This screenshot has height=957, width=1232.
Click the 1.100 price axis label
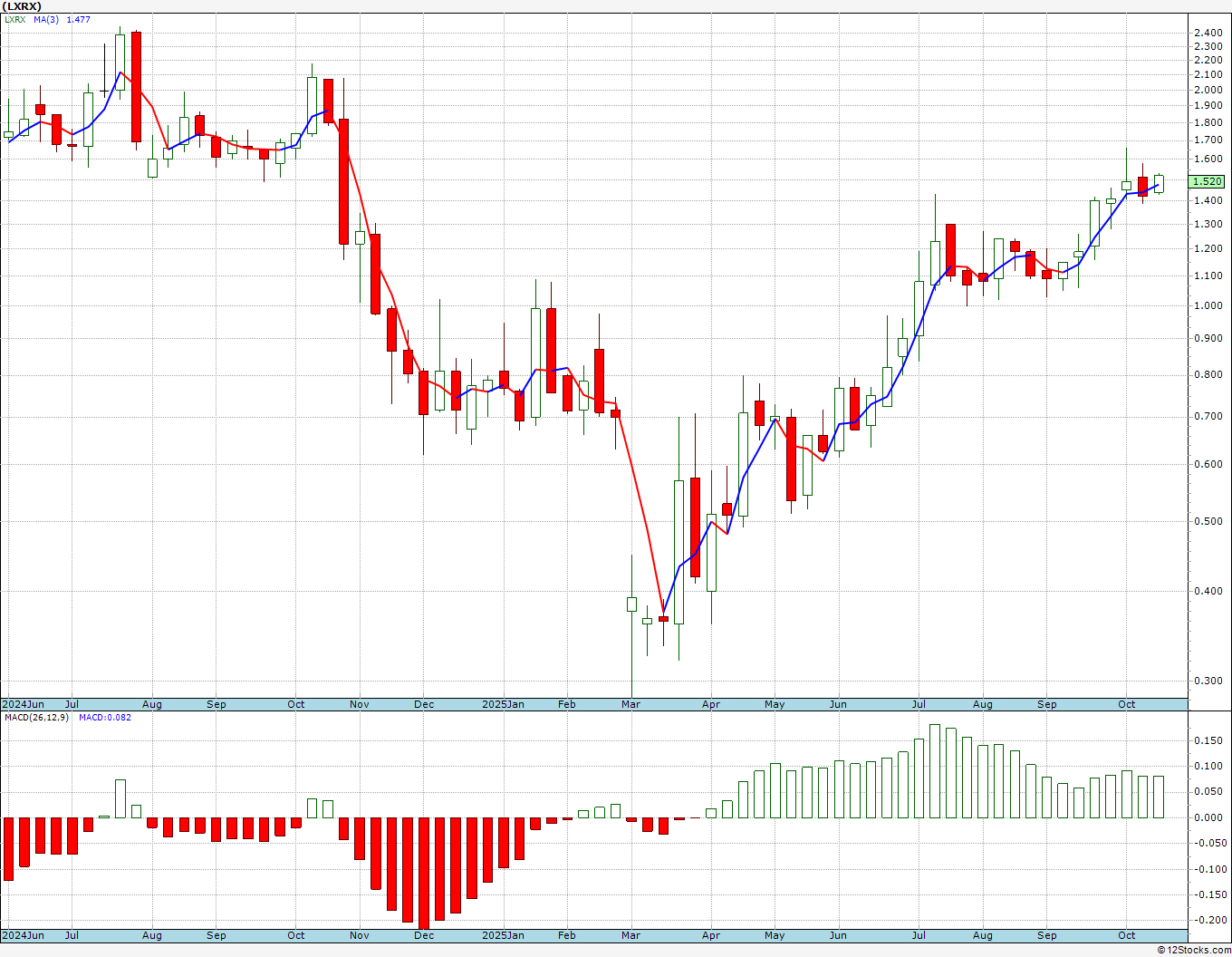pyautogui.click(x=1208, y=275)
